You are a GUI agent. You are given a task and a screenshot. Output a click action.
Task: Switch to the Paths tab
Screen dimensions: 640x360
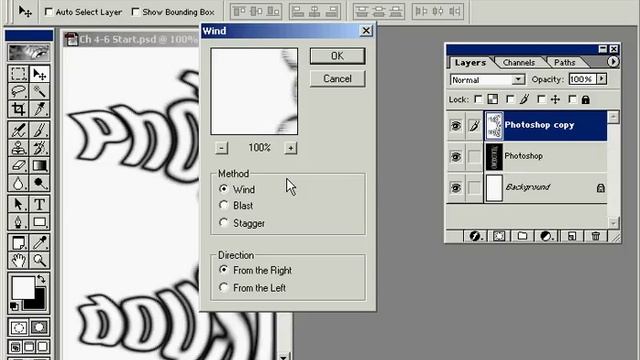[564, 62]
